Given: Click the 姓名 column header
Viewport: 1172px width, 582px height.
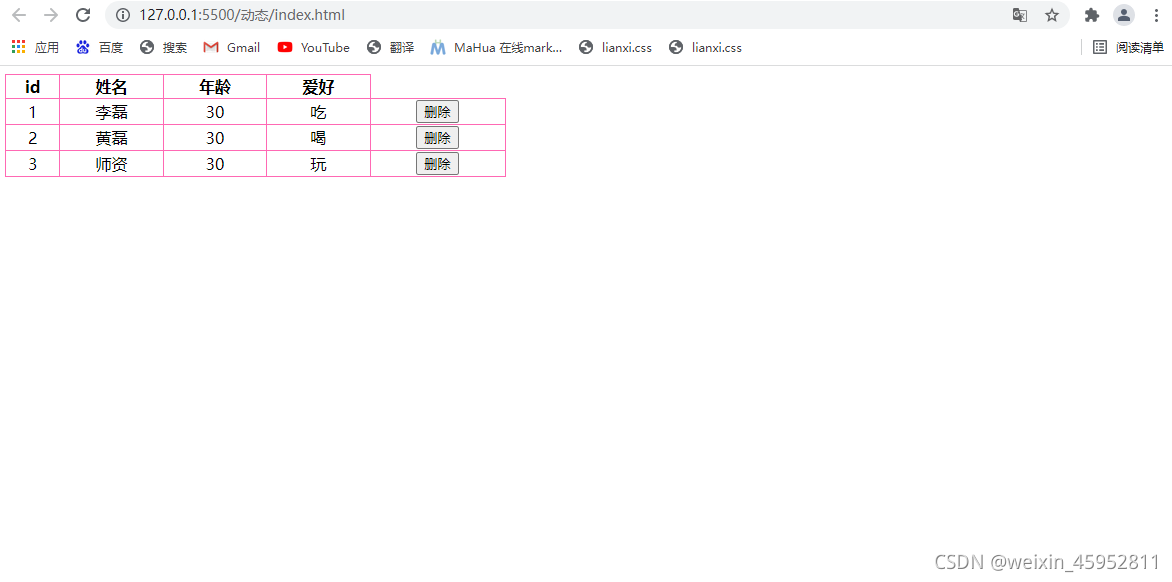Looking at the screenshot, I should point(111,87).
